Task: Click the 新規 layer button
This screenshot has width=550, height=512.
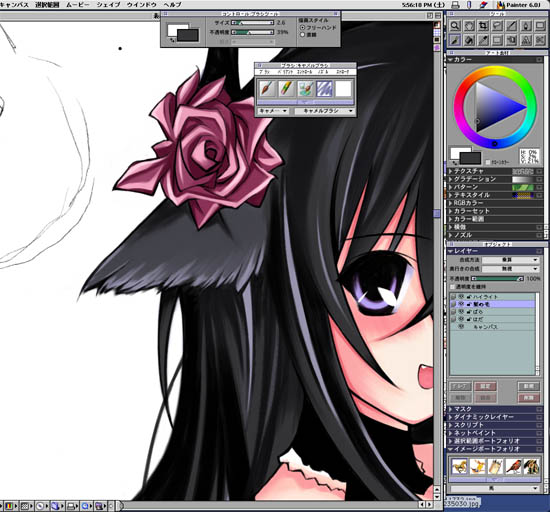Action: coord(528,386)
